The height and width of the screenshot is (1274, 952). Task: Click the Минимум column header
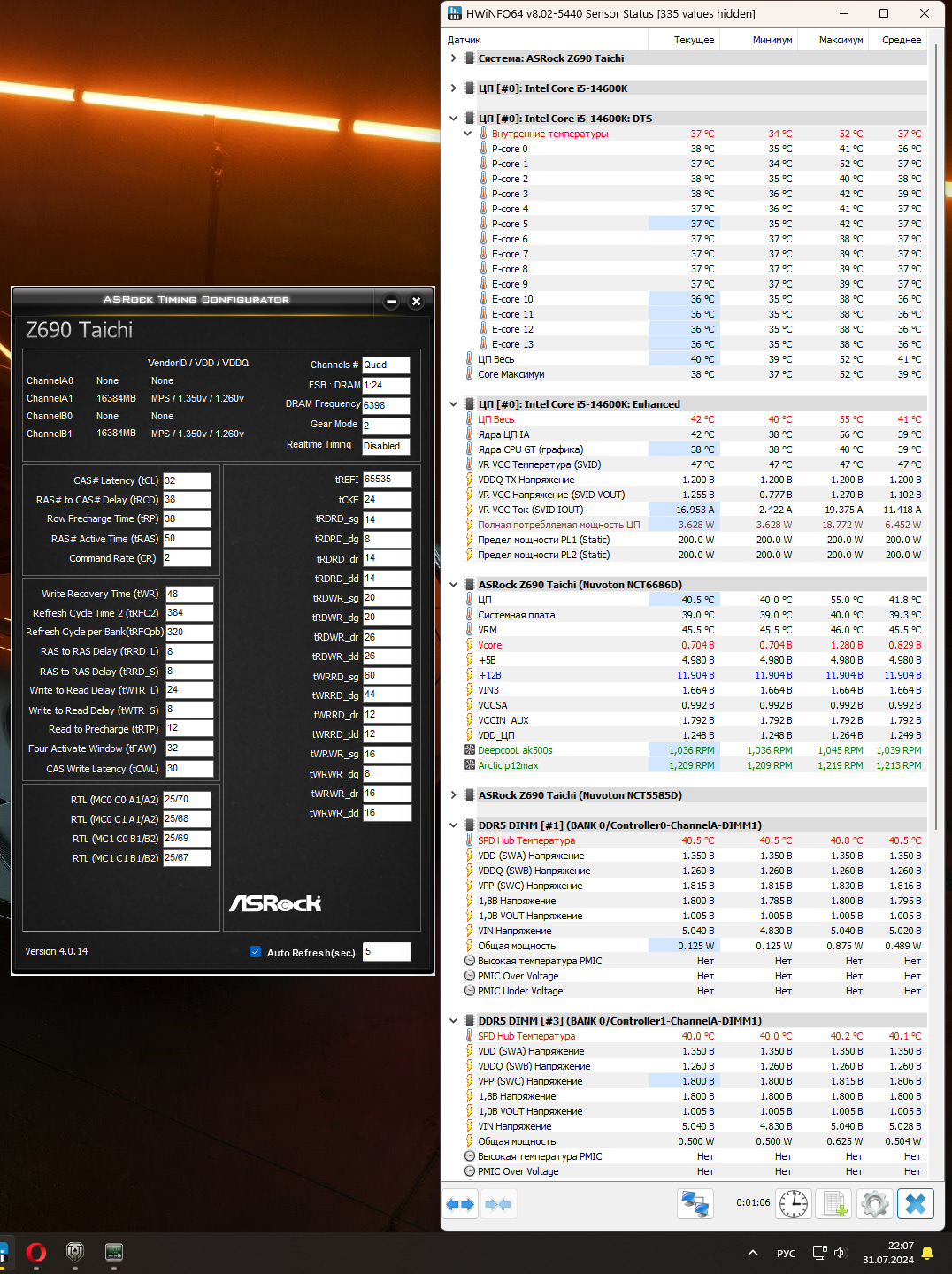[x=758, y=40]
